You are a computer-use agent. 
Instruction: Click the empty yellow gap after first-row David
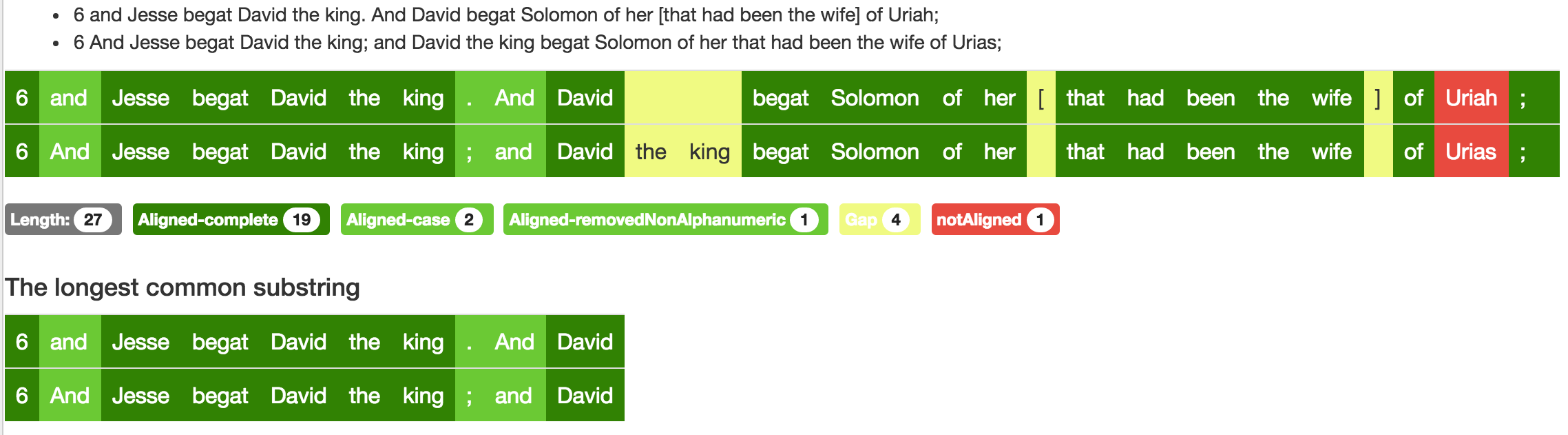click(682, 98)
